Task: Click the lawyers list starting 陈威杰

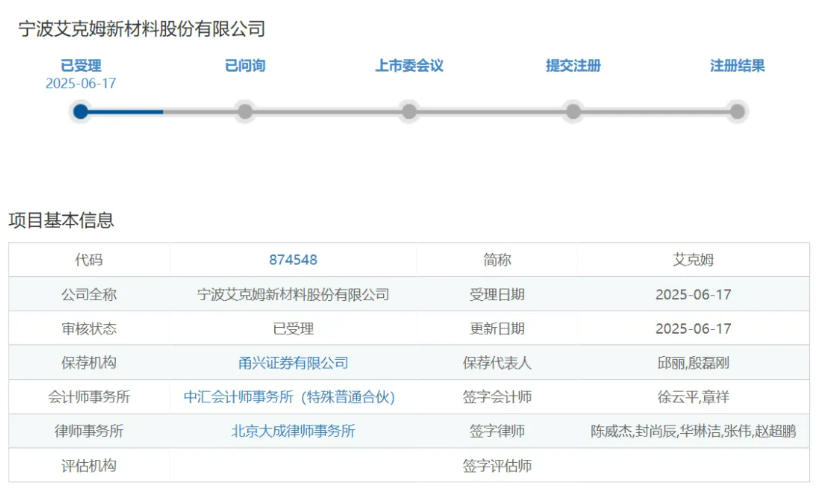Action: pyautogui.click(x=693, y=431)
